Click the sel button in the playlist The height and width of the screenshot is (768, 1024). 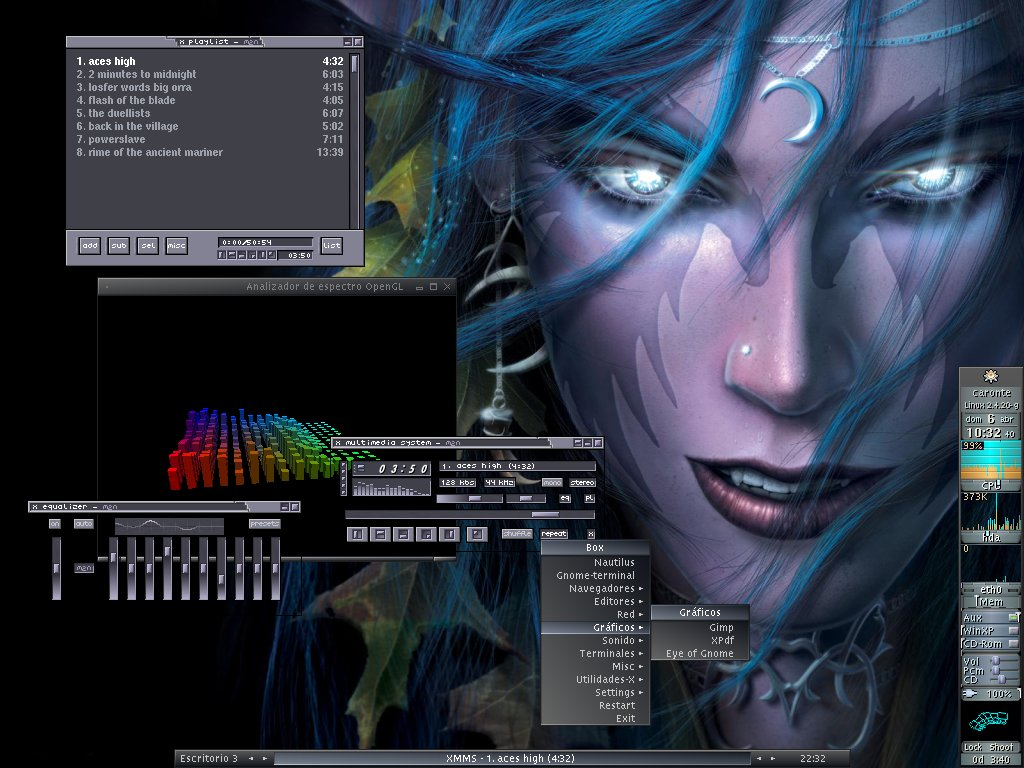[x=148, y=246]
